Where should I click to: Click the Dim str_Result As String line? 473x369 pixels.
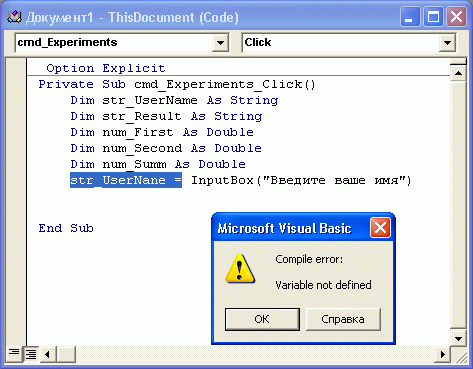166,116
